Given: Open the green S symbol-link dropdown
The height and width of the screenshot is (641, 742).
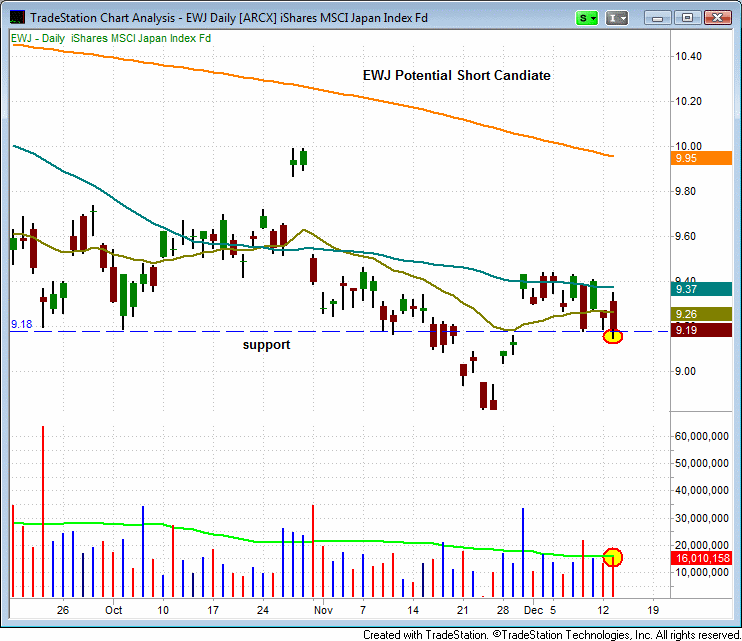Looking at the screenshot, I should [587, 18].
